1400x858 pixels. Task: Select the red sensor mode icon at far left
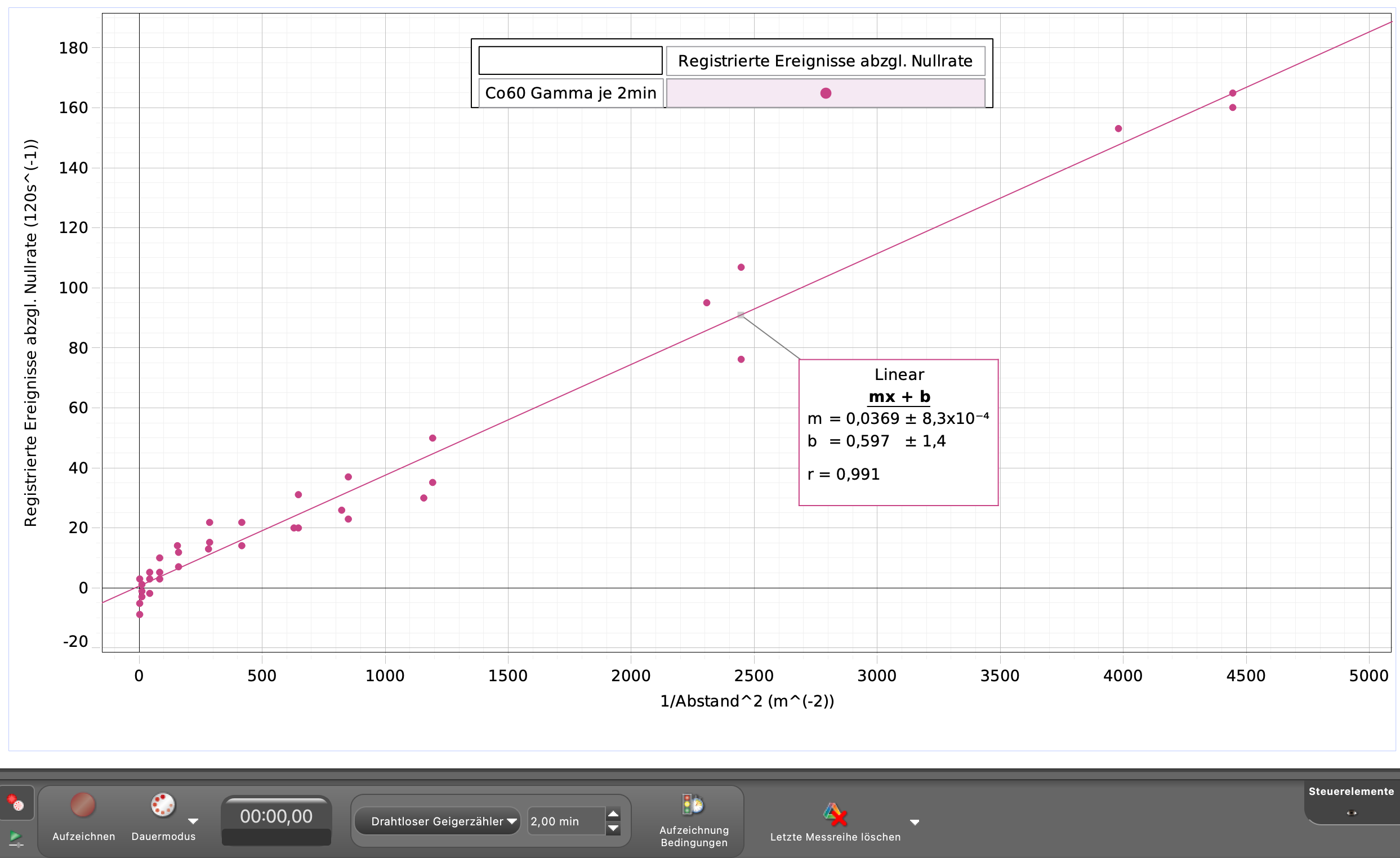pos(15,803)
